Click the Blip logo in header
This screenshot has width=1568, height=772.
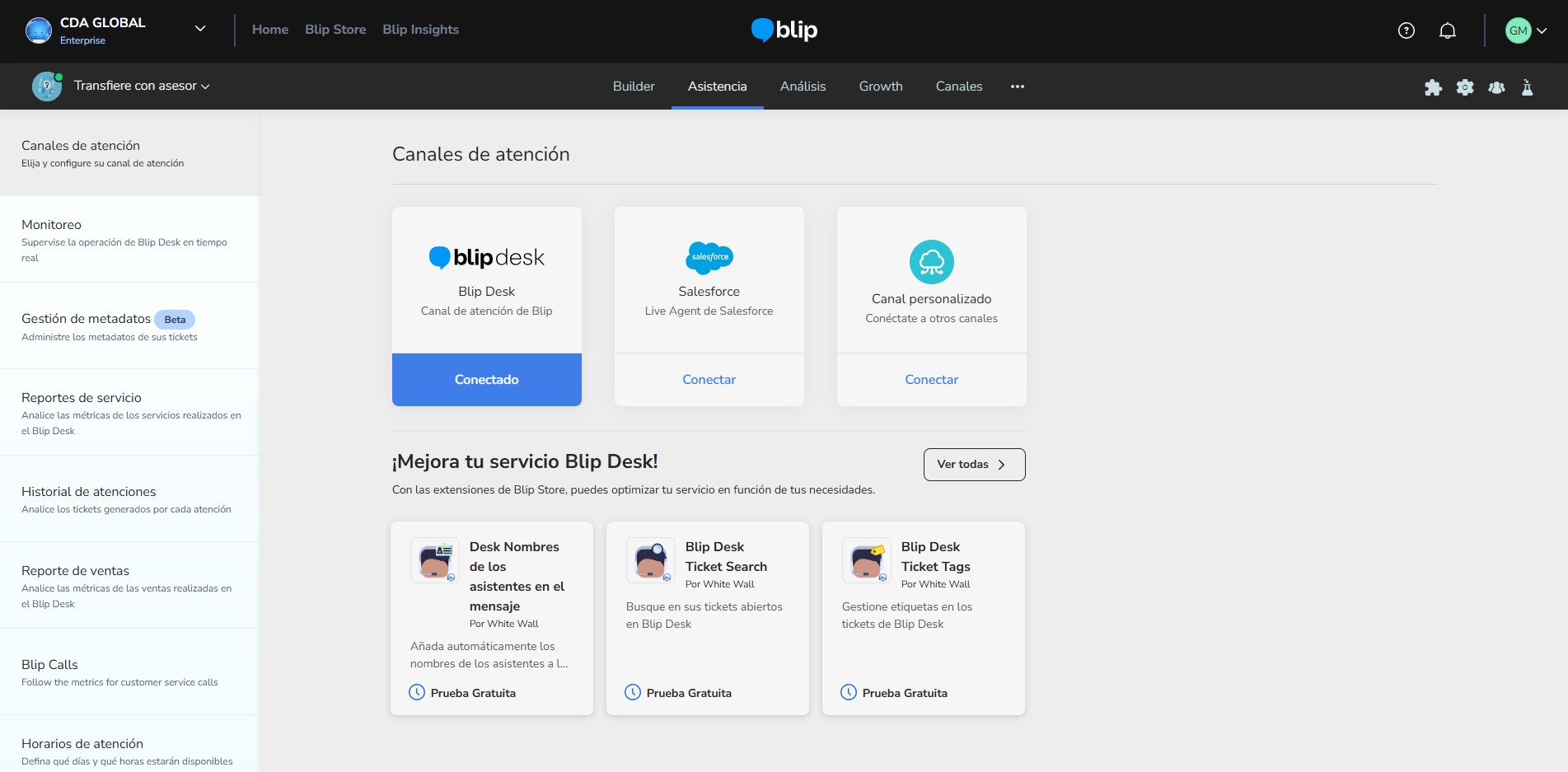point(784,30)
